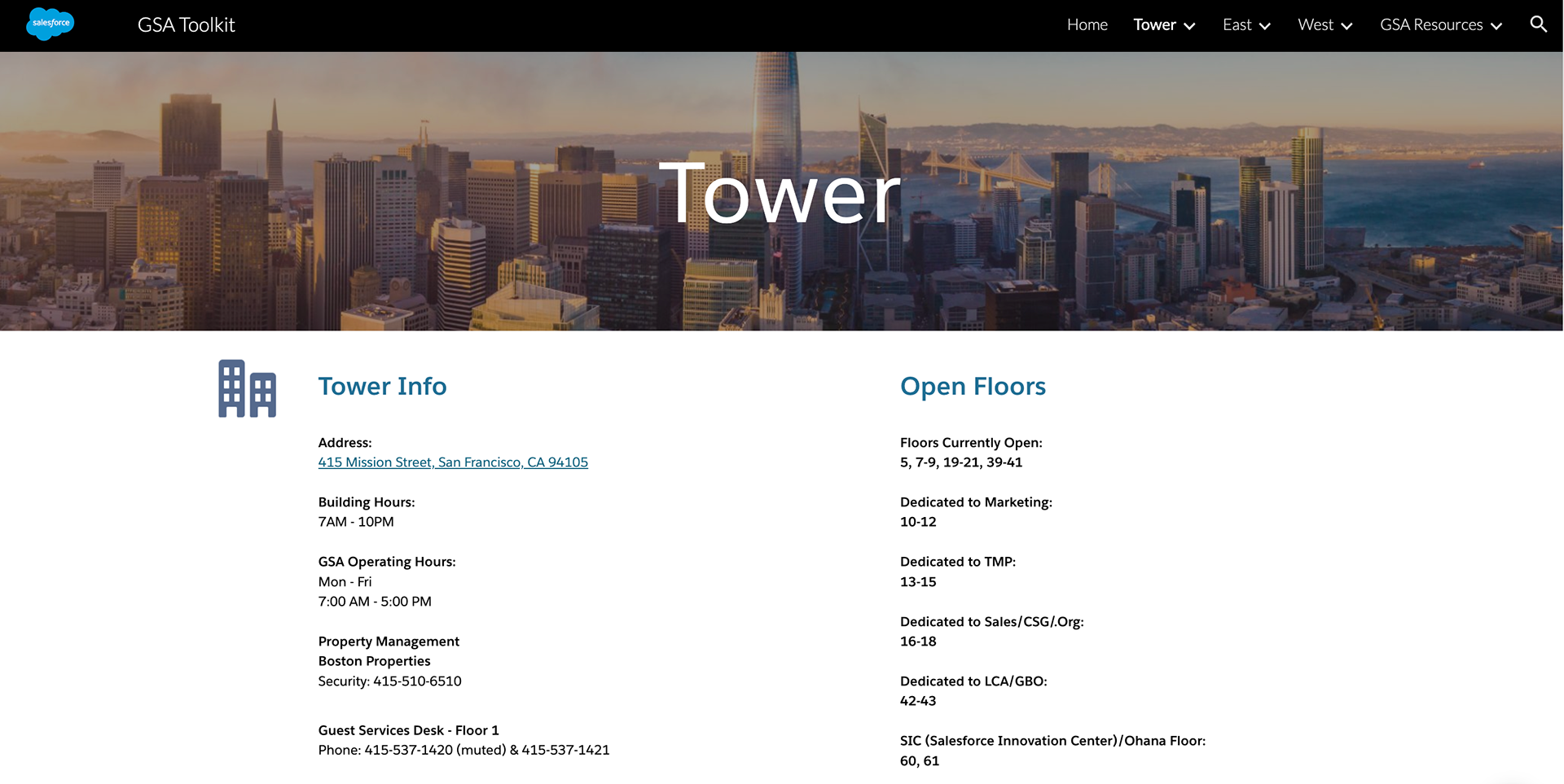Open the search magnifier icon
1564x784 pixels.
point(1538,24)
